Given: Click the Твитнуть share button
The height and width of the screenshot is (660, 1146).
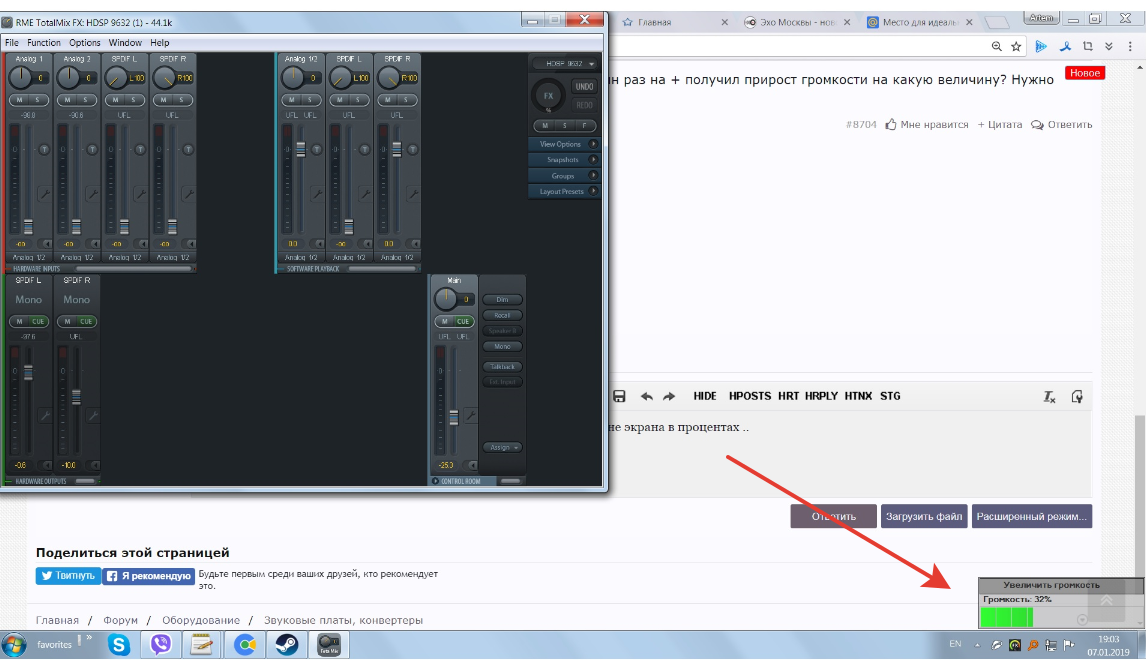Looking at the screenshot, I should (x=68, y=576).
